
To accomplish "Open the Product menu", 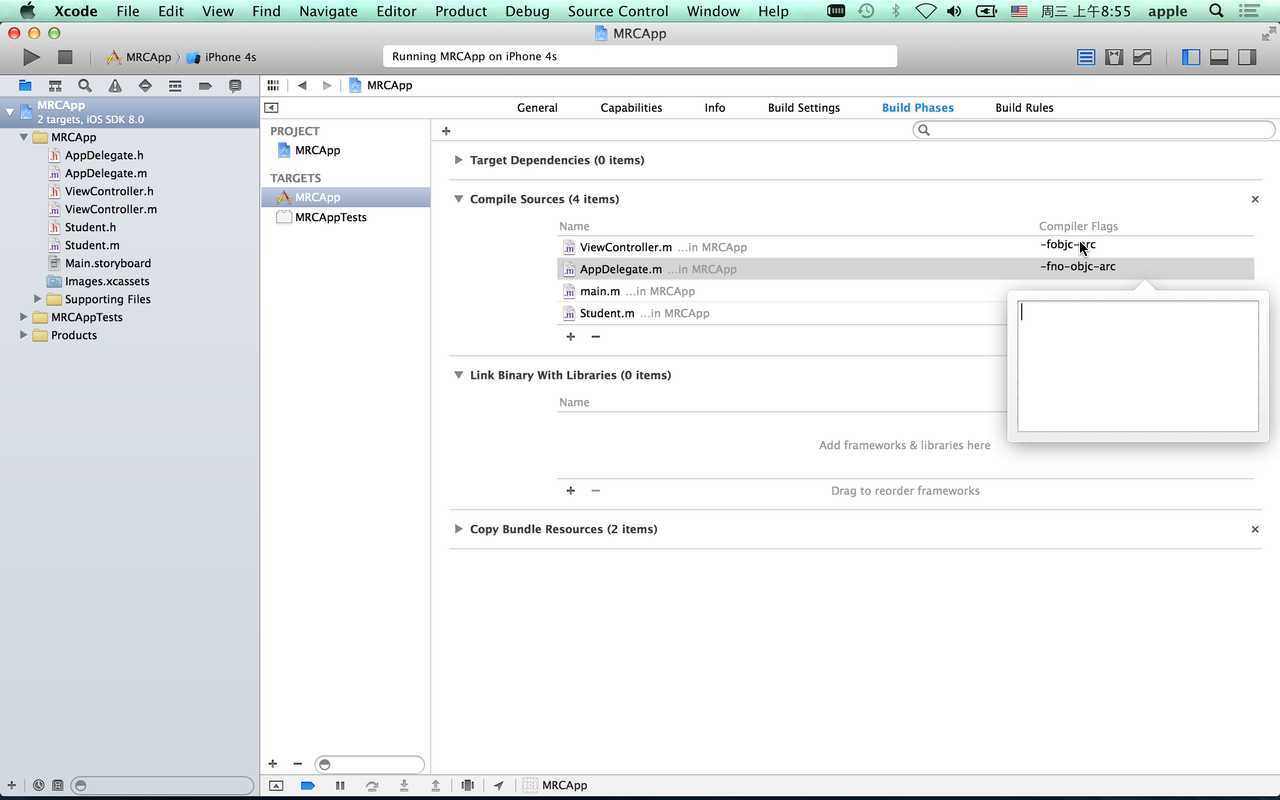I will [461, 11].
